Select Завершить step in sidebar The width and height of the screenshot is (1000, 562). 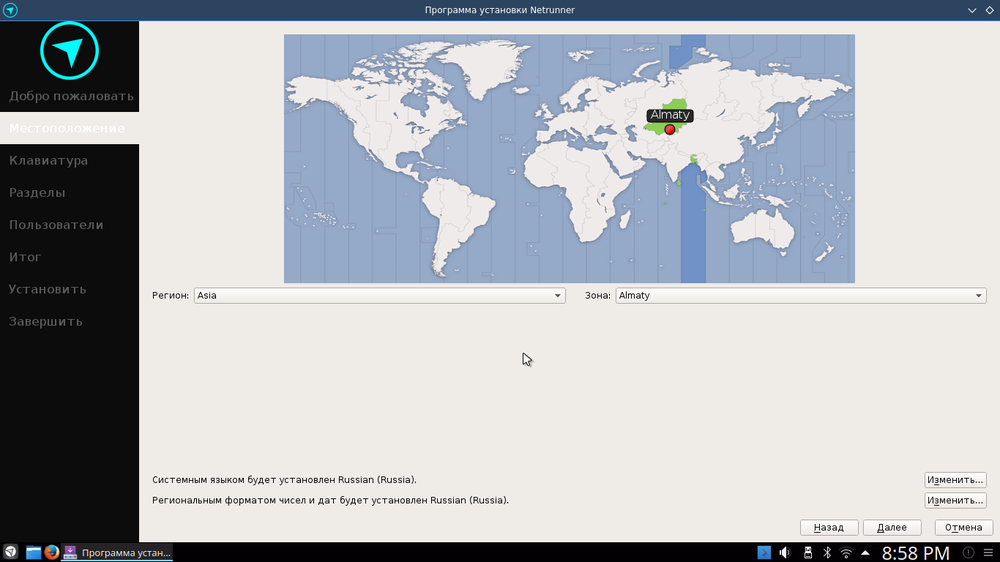[70, 322]
